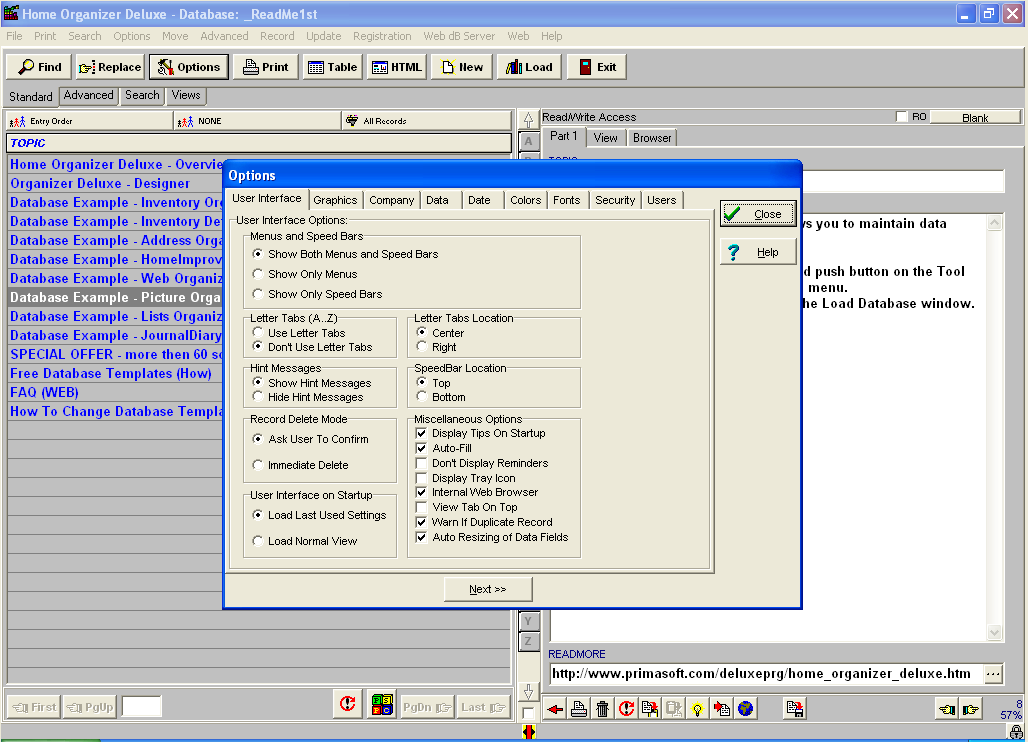1028x742 pixels.
Task: Open the All Records filter selector
Action: [x=427, y=121]
